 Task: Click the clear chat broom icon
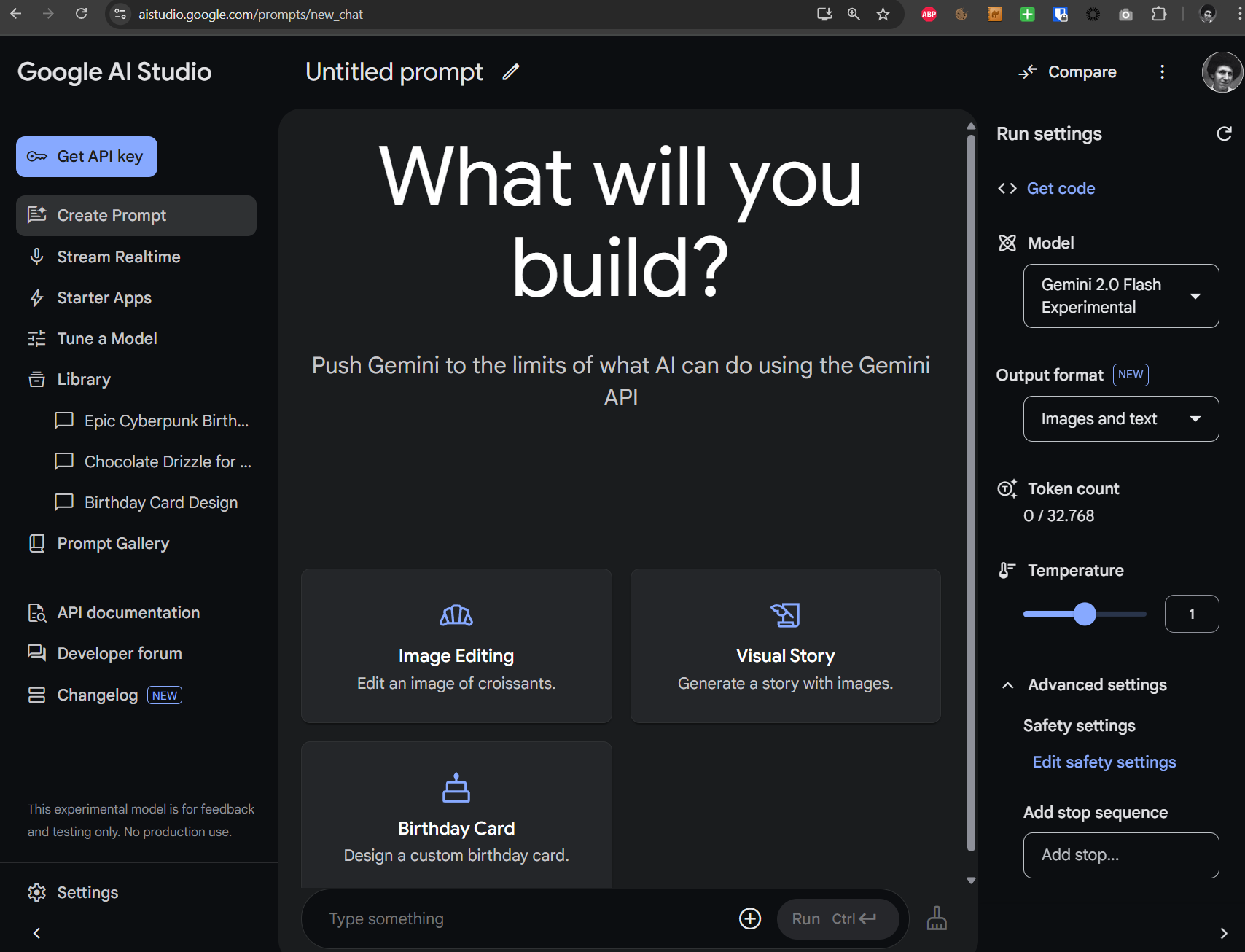point(937,918)
